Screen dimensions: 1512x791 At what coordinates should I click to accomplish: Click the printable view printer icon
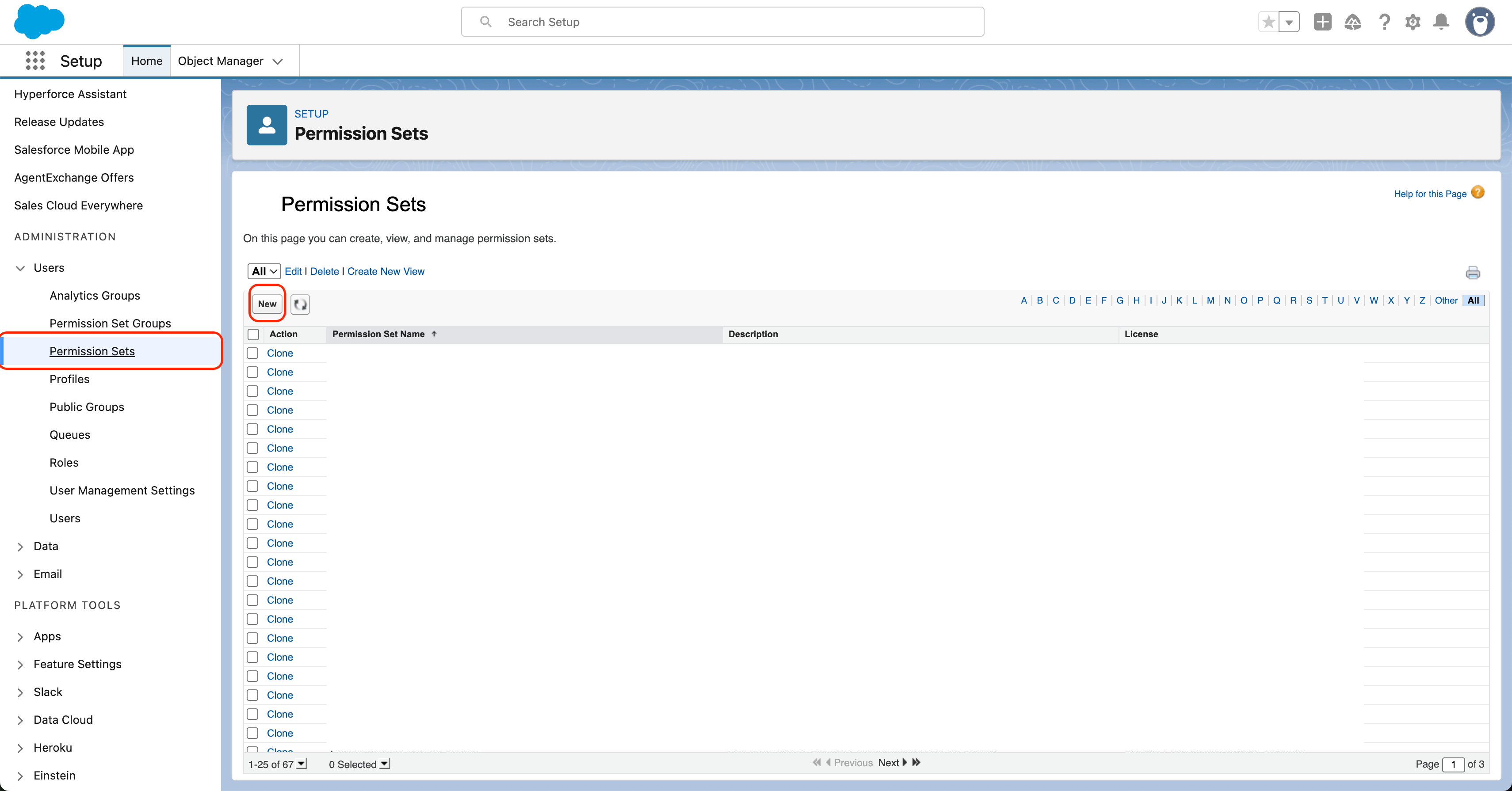(1473, 273)
